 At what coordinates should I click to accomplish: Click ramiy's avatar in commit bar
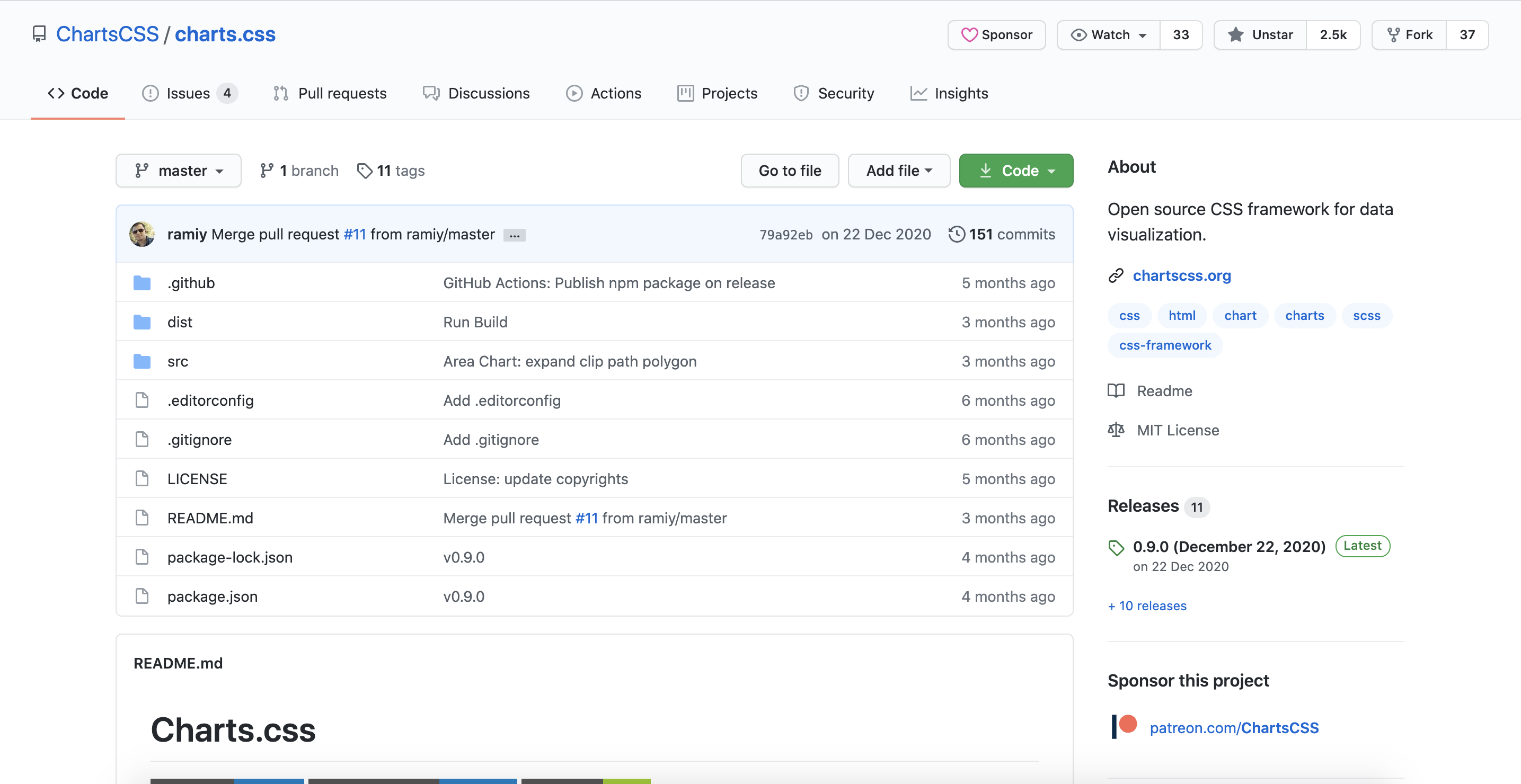tap(142, 234)
